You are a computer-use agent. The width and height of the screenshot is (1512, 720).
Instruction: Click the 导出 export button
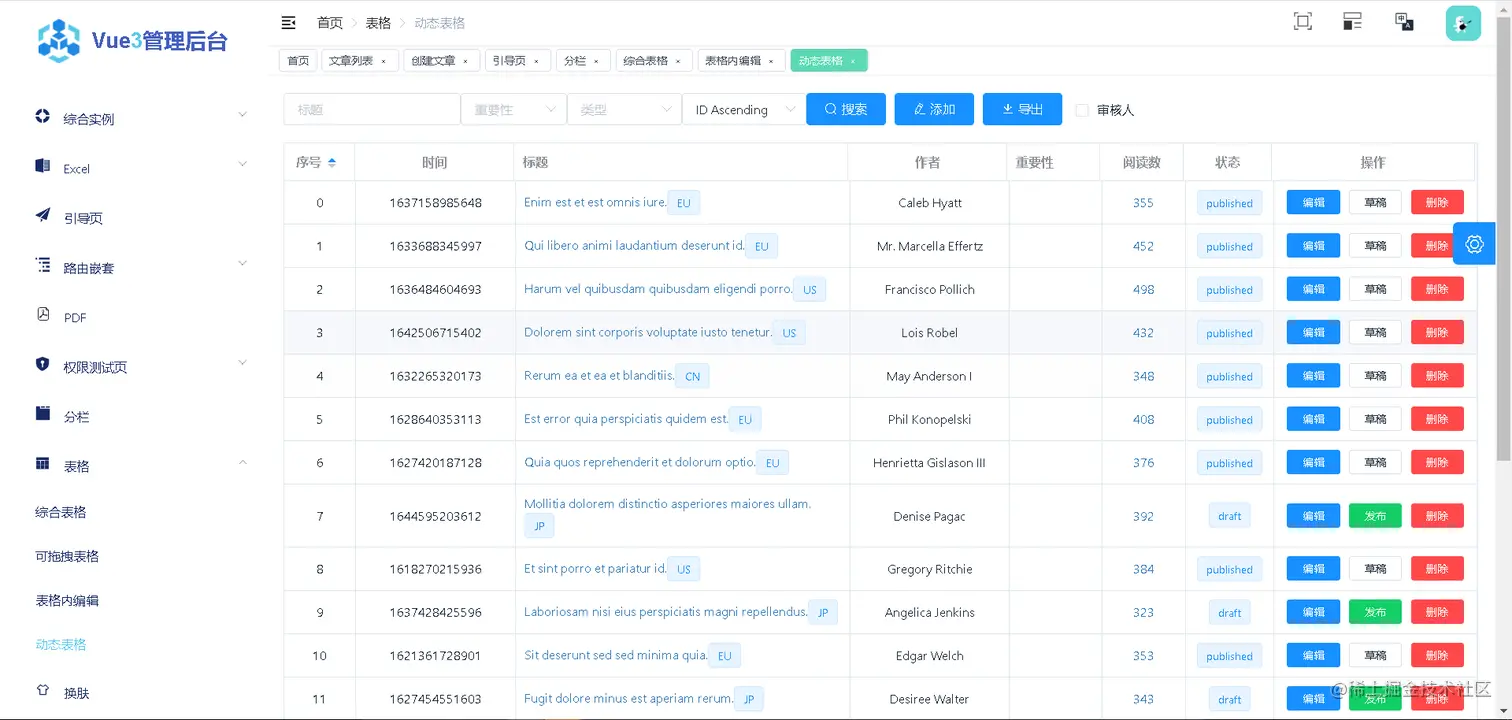tap(1022, 109)
